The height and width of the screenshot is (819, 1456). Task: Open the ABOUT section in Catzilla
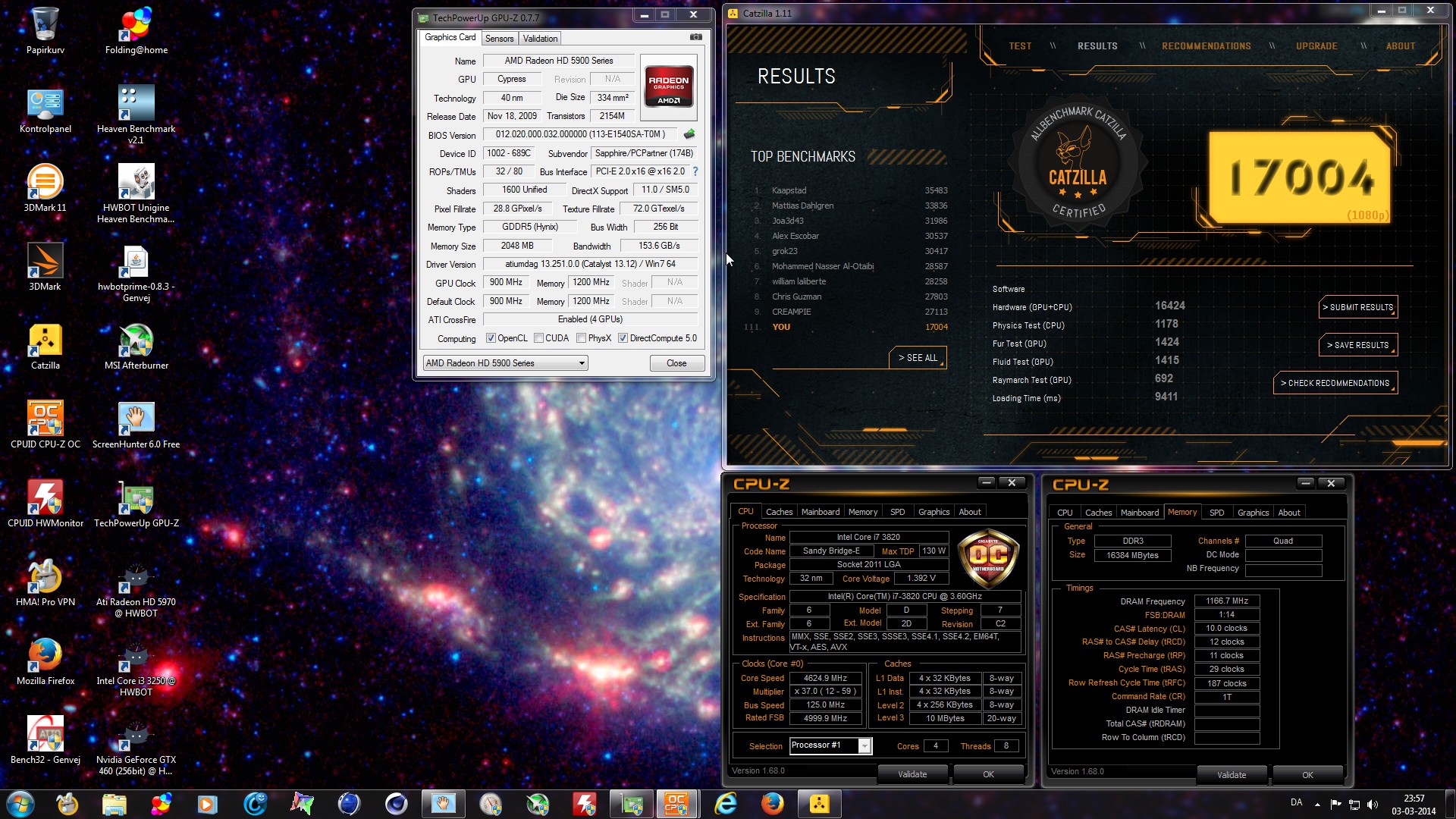pos(1401,46)
